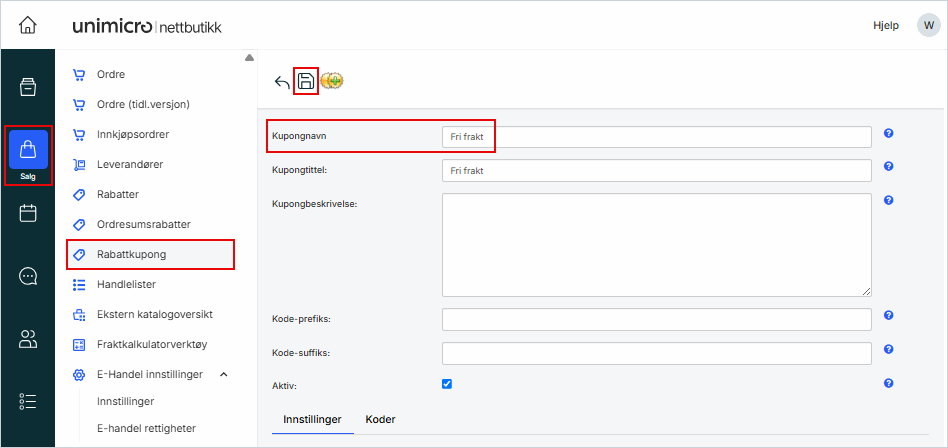The image size is (948, 448).
Task: Open the chat bubble sidebar icon
Action: click(x=28, y=276)
